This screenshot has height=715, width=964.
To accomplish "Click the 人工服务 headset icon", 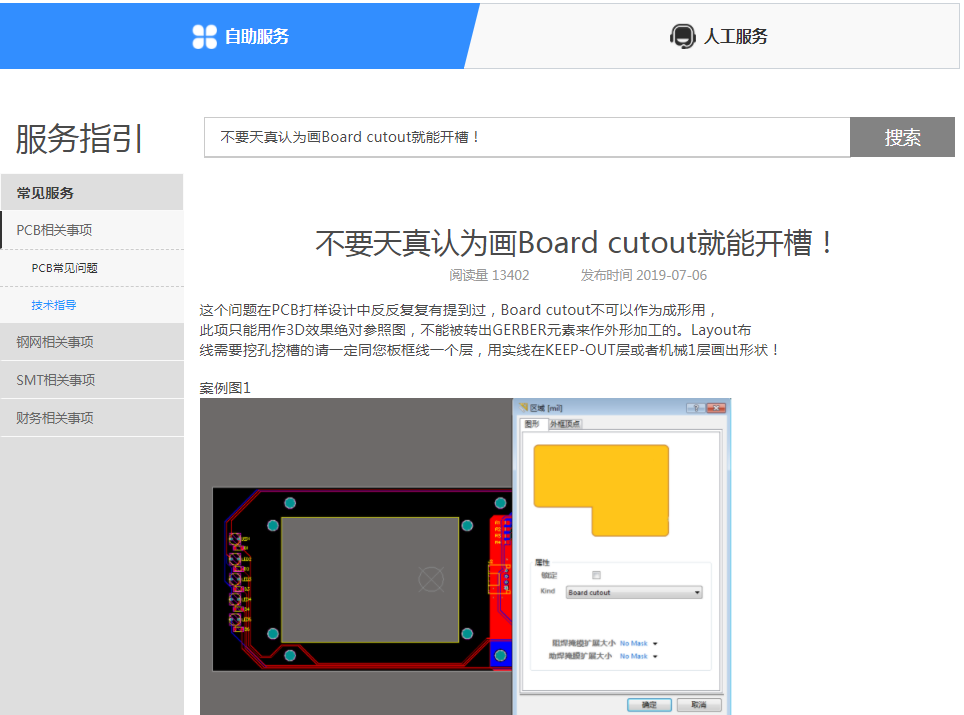I will 682,37.
